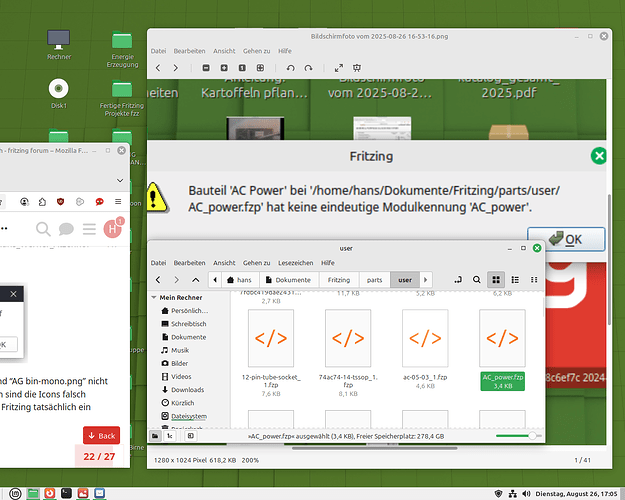
Task: Switch file manager to icon grid view
Action: click(495, 280)
